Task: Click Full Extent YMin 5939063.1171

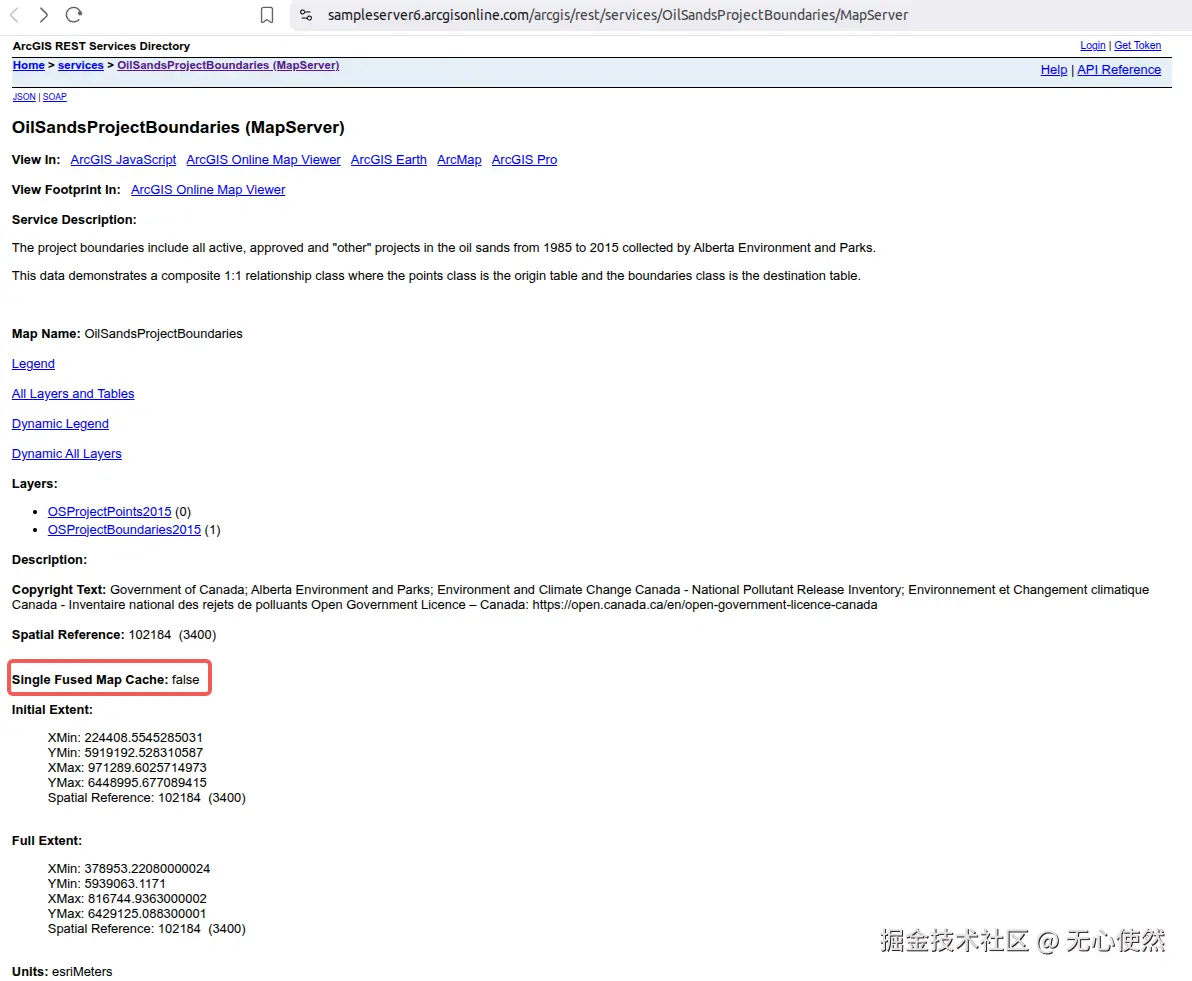Action: (x=106, y=884)
